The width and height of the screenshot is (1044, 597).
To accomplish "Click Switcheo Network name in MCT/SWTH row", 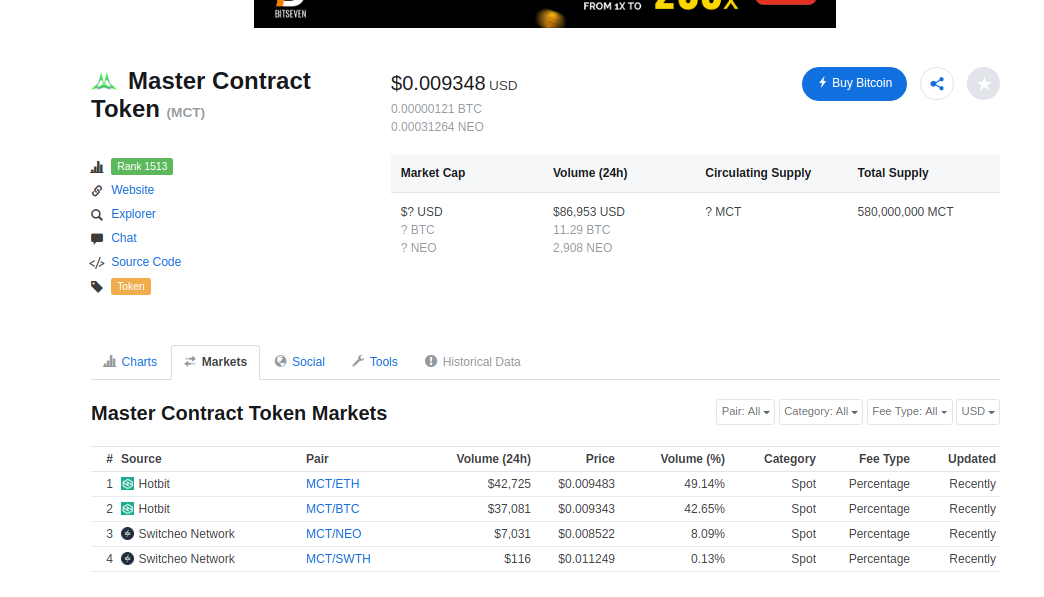I will (186, 559).
